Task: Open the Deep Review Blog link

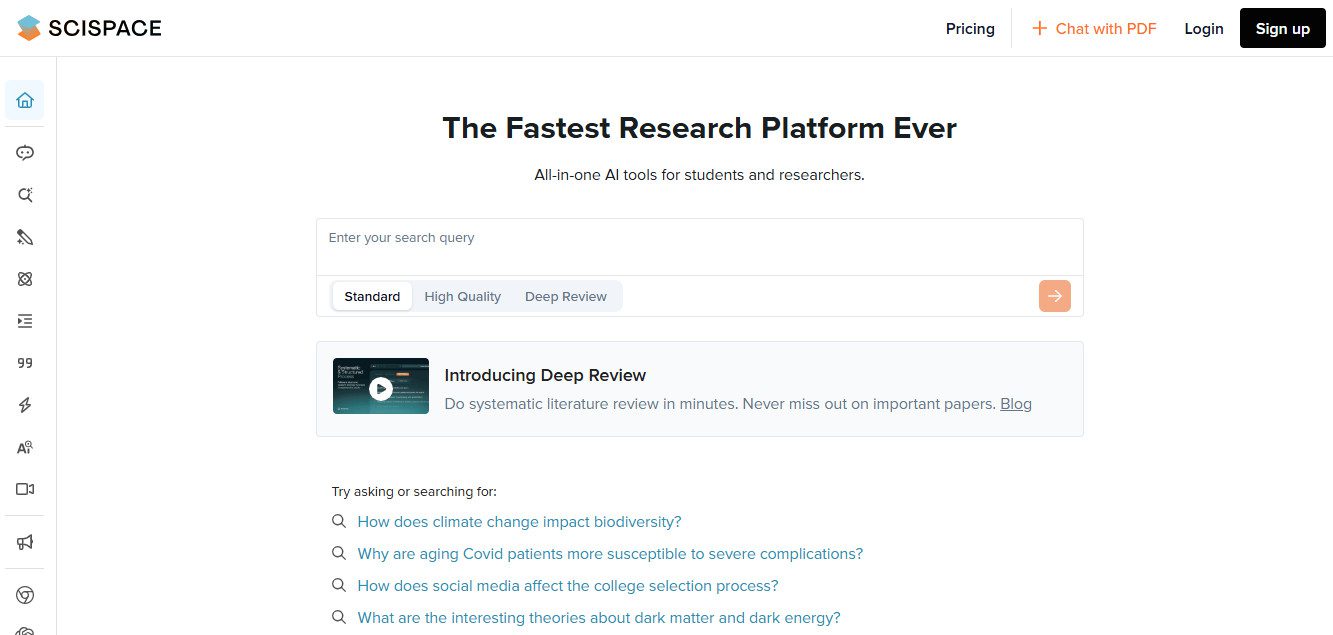Action: tap(1015, 403)
